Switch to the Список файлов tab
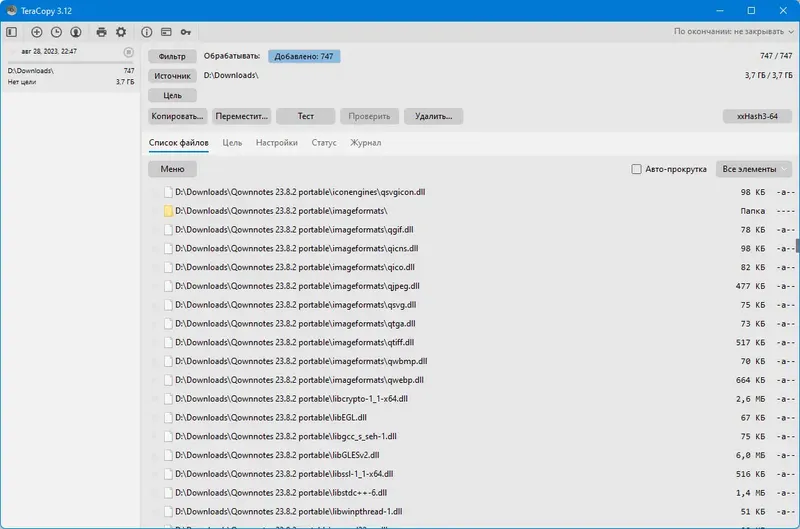Screen dimensions: 800x529 click(179, 143)
